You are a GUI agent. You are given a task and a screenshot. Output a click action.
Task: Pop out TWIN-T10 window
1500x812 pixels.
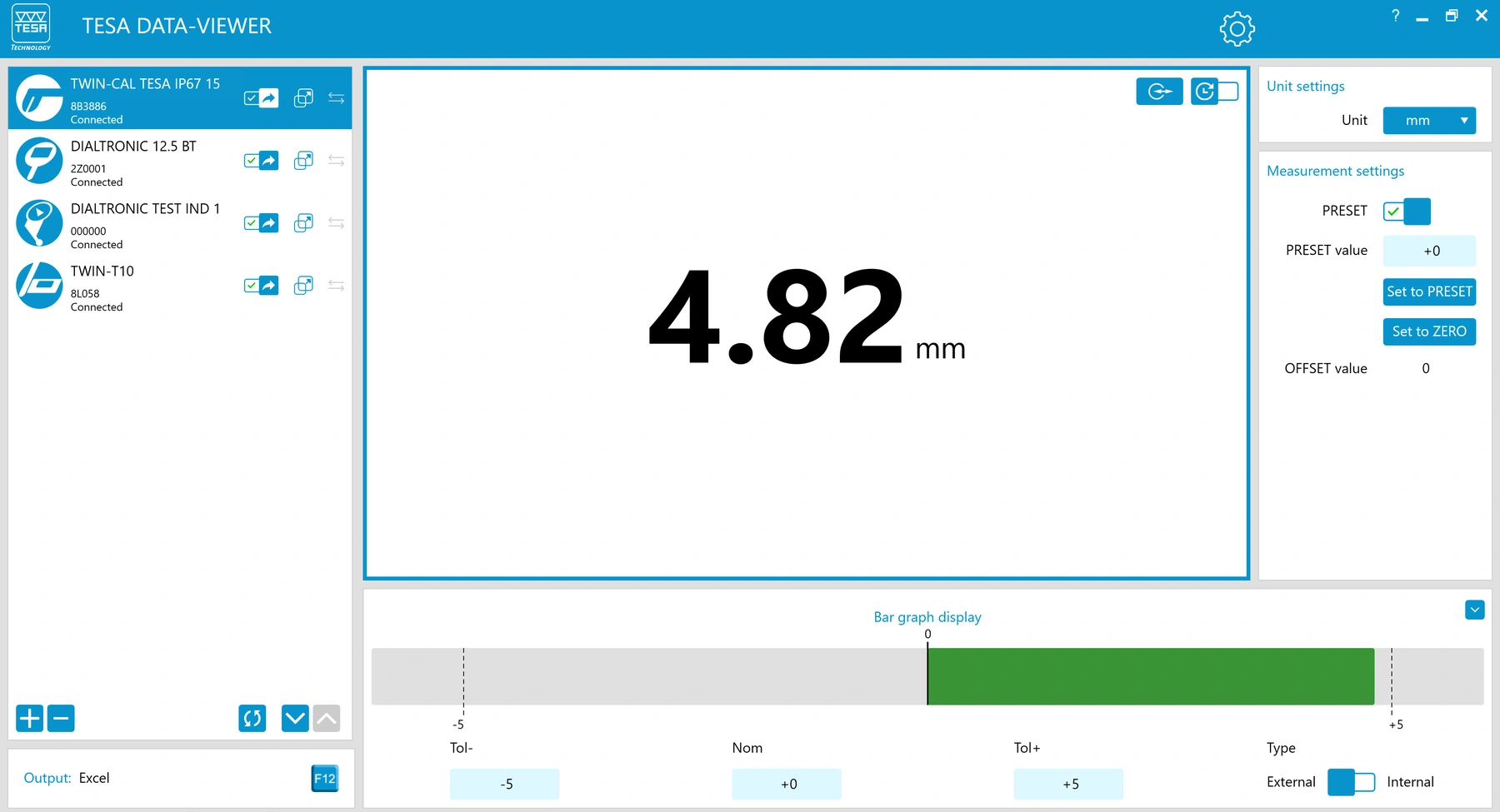pos(303,286)
